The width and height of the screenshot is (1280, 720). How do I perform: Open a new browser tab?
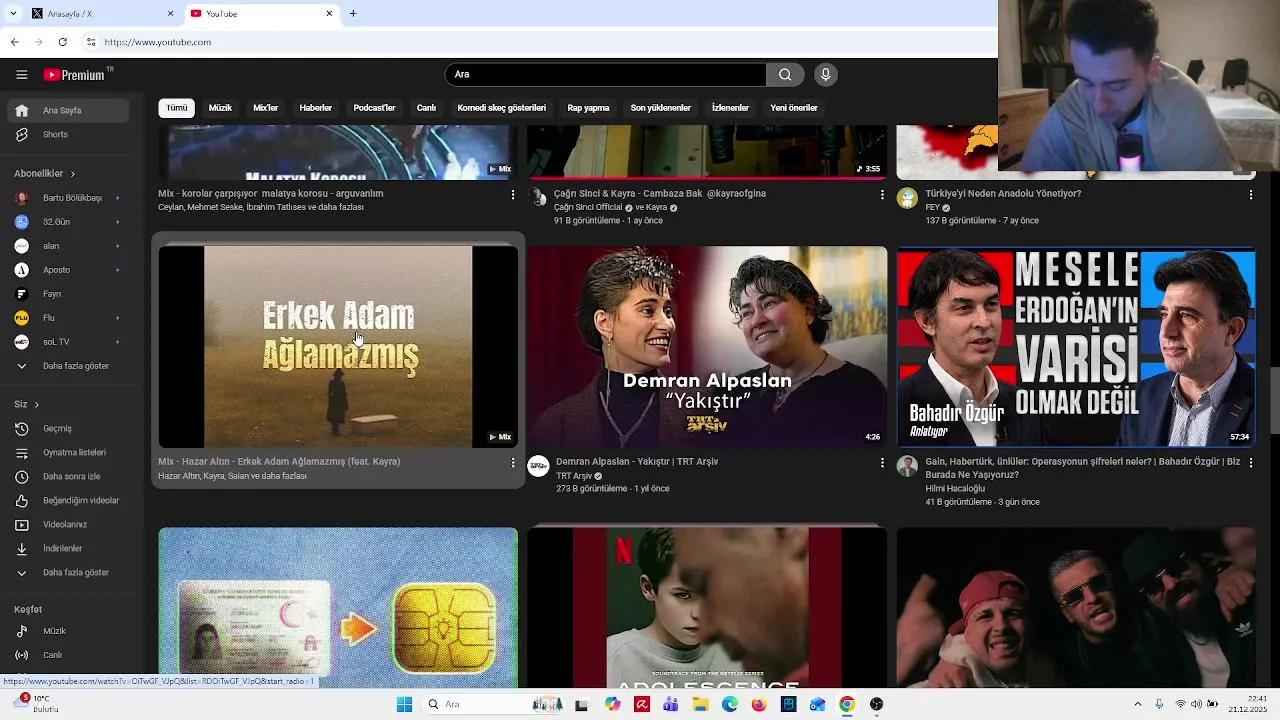[x=353, y=14]
